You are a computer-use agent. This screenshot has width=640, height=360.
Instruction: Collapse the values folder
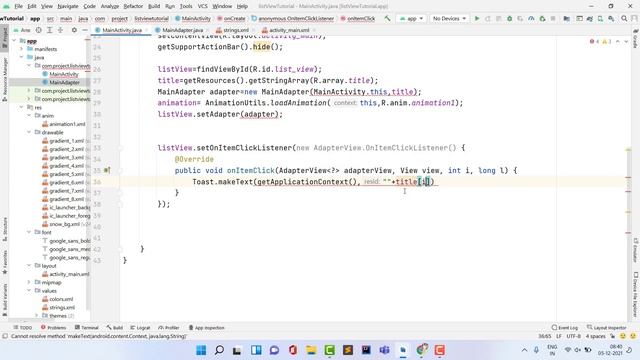29,291
